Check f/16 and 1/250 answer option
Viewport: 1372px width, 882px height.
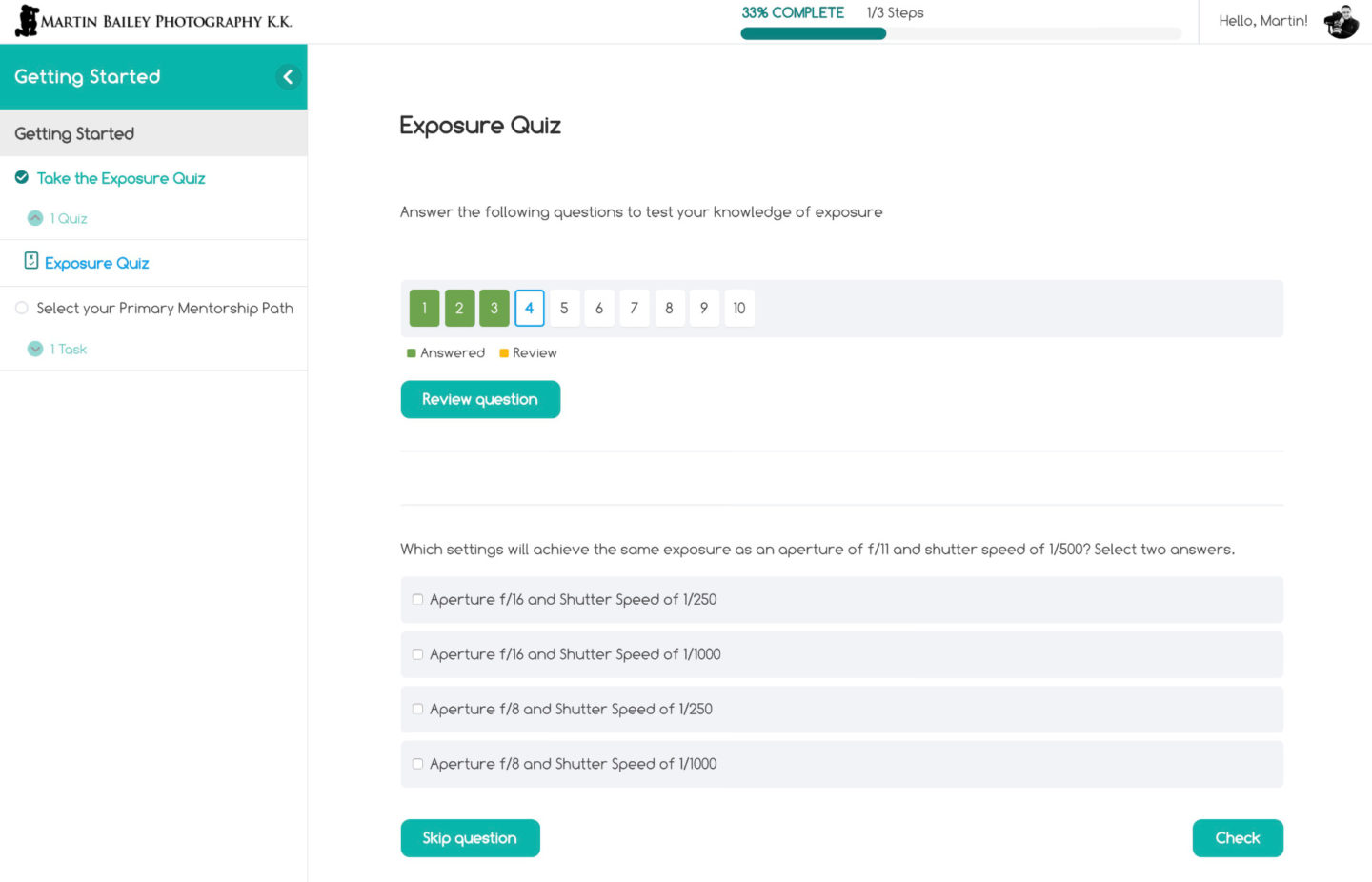(x=417, y=600)
